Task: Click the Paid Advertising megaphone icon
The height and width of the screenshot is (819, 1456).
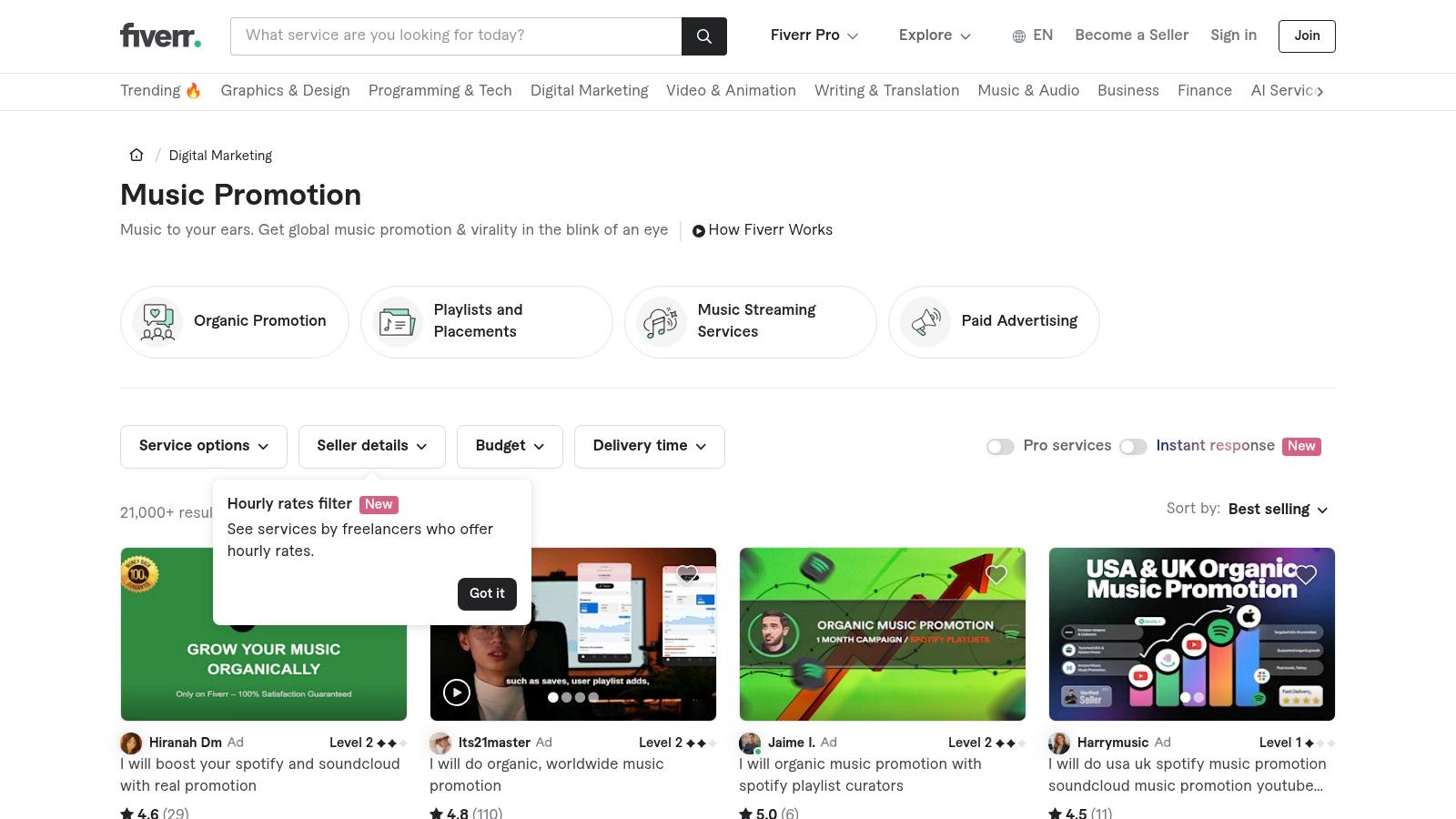Action: pyautogui.click(x=925, y=322)
